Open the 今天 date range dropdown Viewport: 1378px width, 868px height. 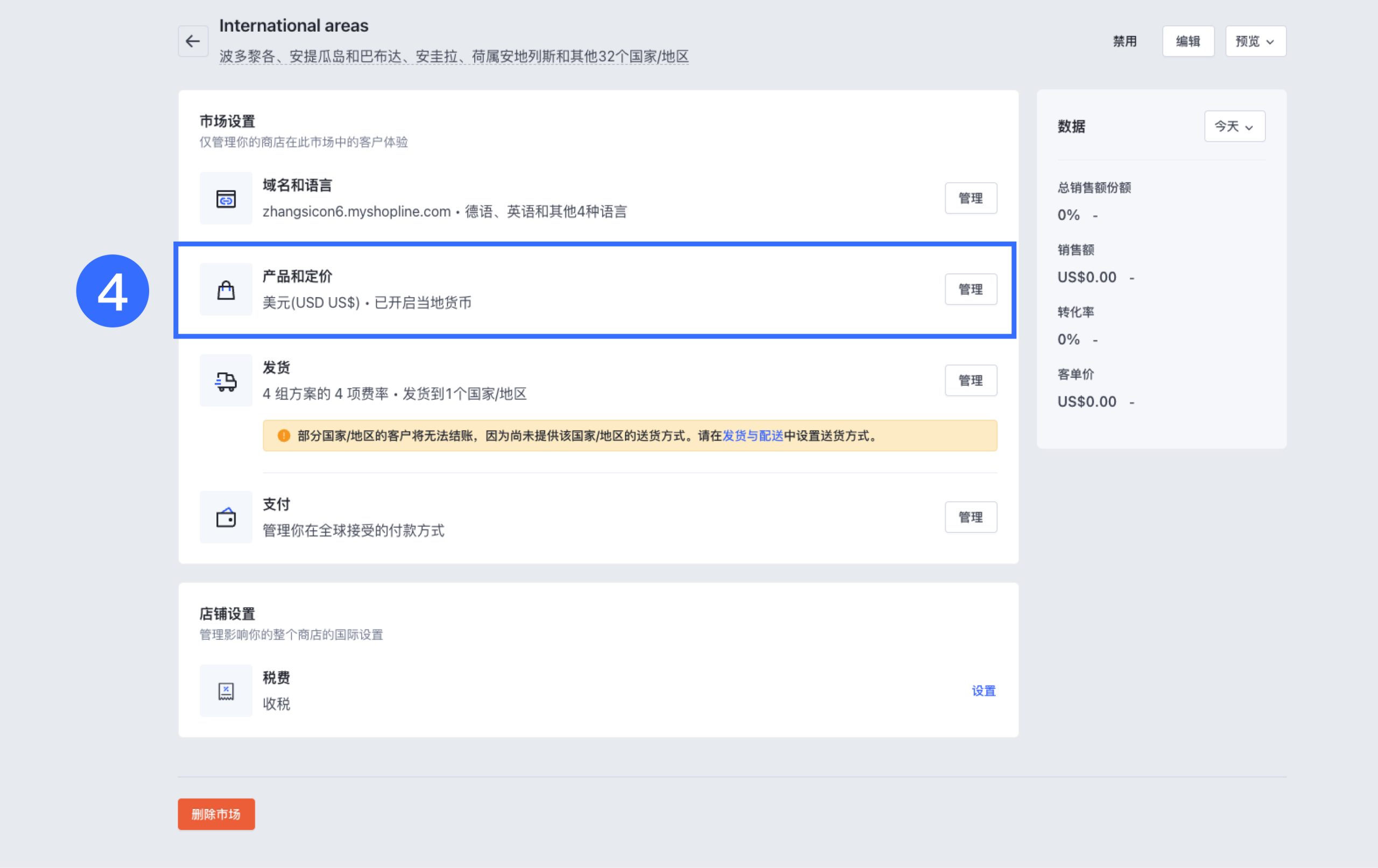click(x=1234, y=126)
